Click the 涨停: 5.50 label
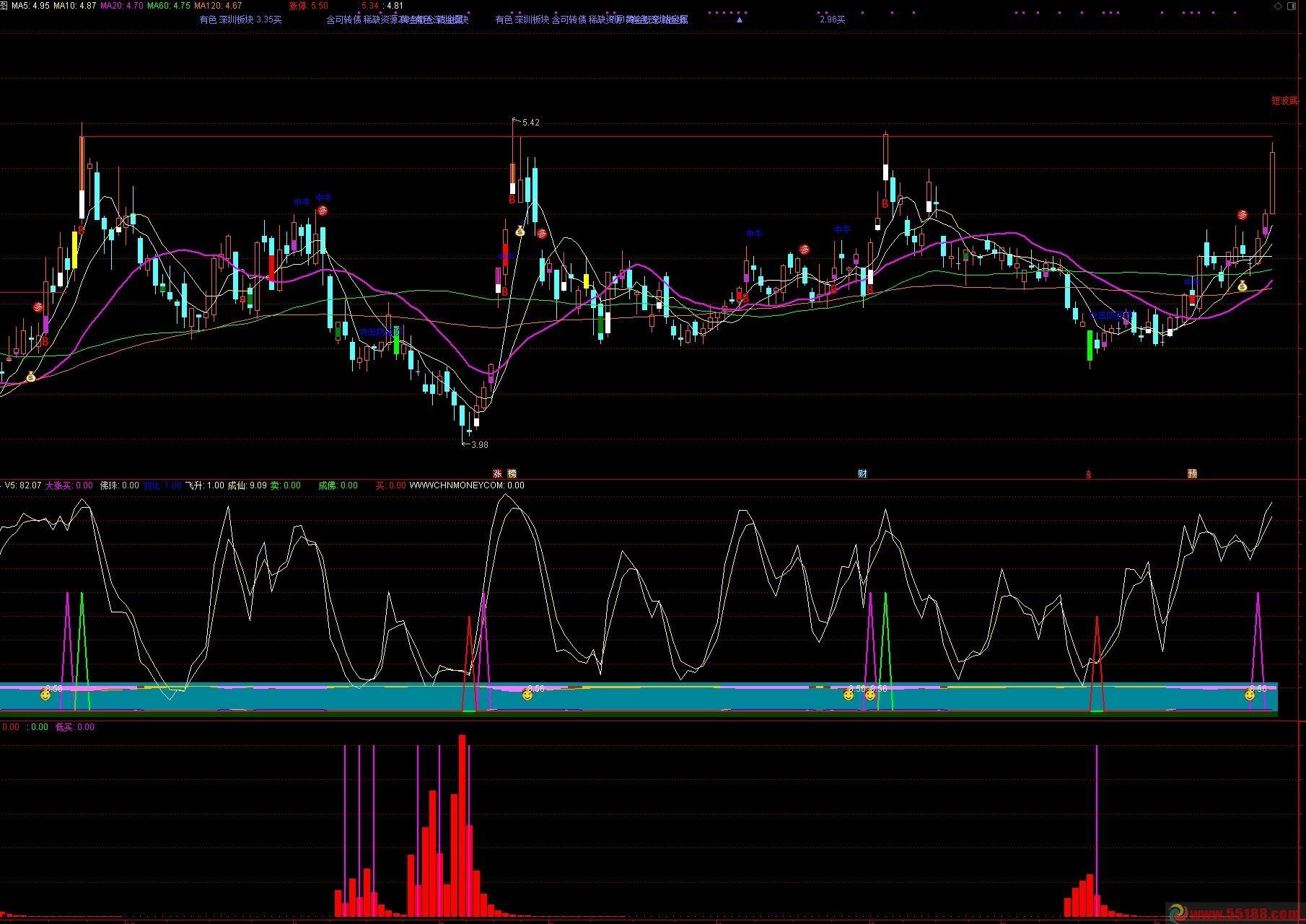This screenshot has height=924, width=1306. 308,6
